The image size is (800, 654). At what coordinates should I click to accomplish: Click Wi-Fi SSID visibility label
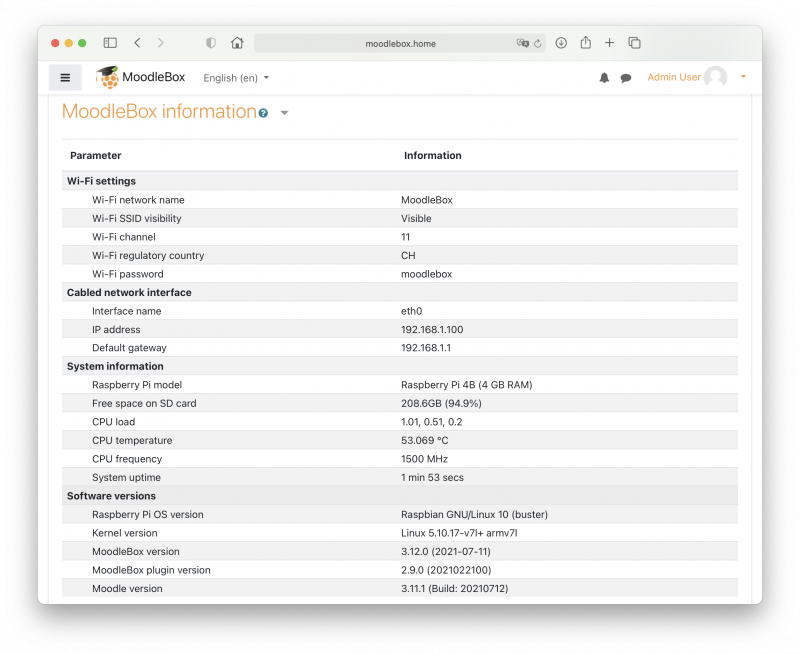136,218
